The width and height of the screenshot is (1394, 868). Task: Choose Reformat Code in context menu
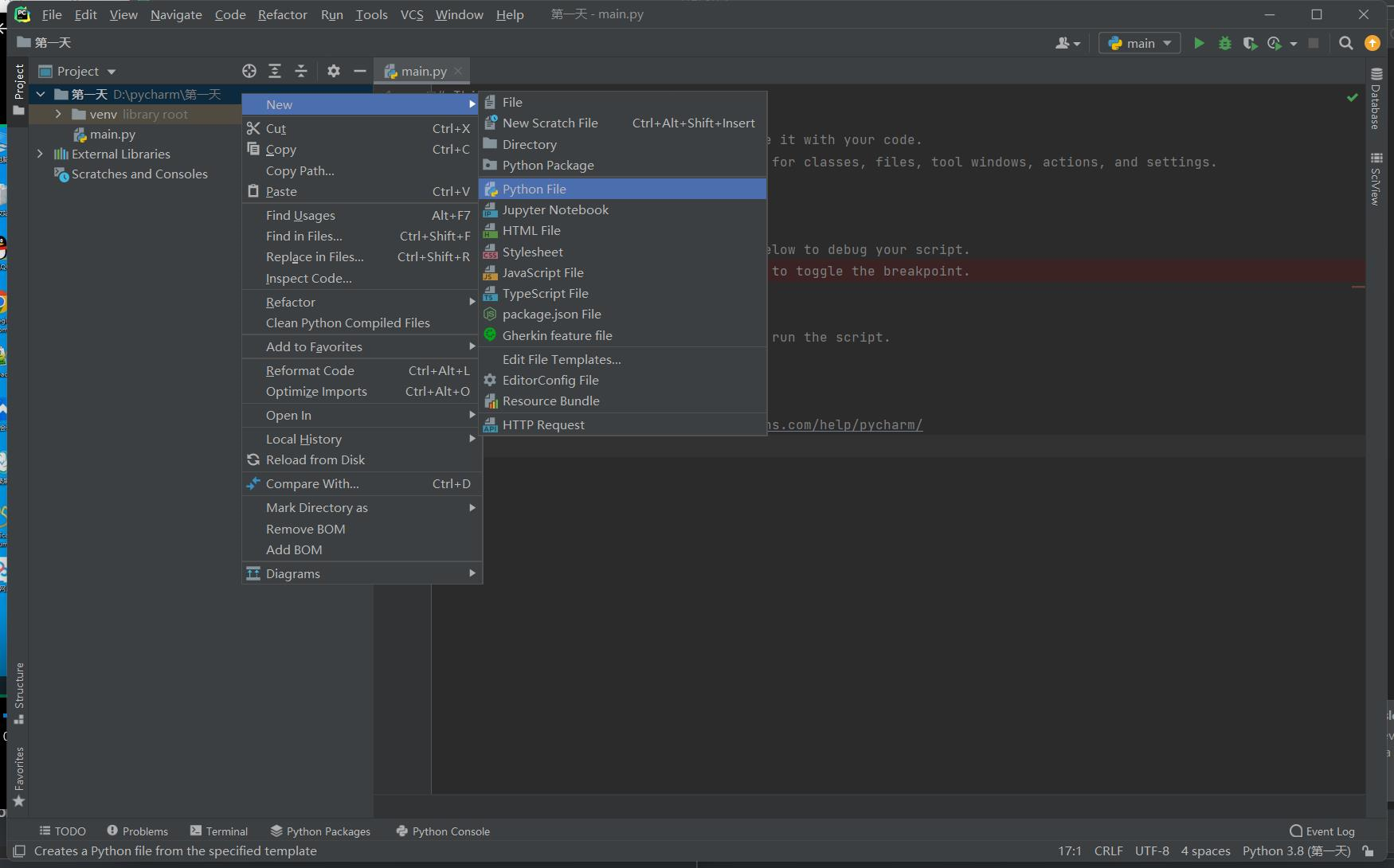tap(310, 370)
